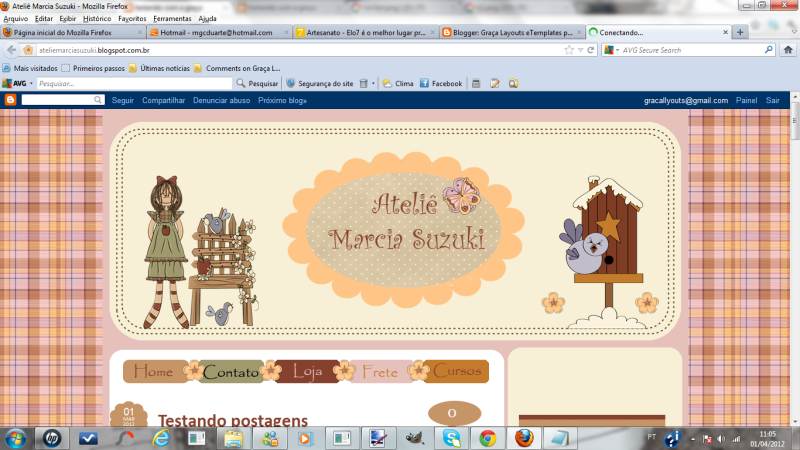Image resolution: width=800 pixels, height=450 pixels.
Task: Go back with the browser back arrow
Action: pyautogui.click(x=11, y=50)
